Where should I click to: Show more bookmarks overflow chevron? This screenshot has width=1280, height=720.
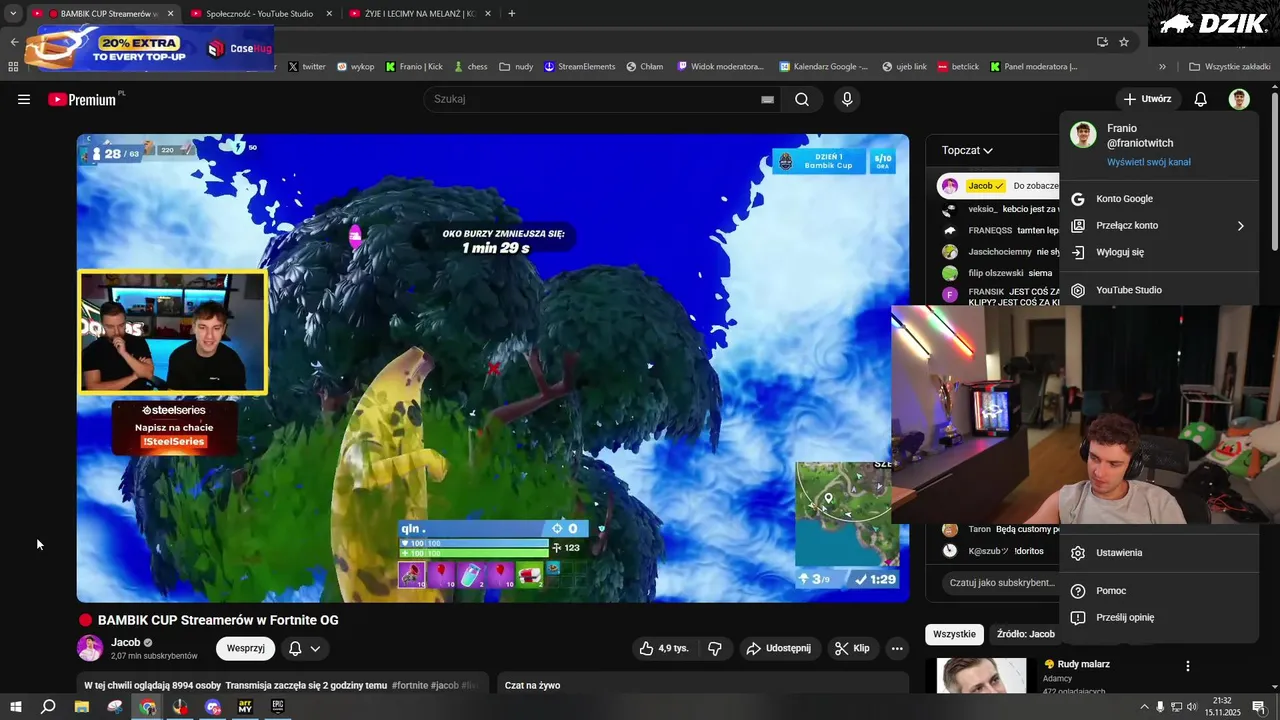point(1162,67)
